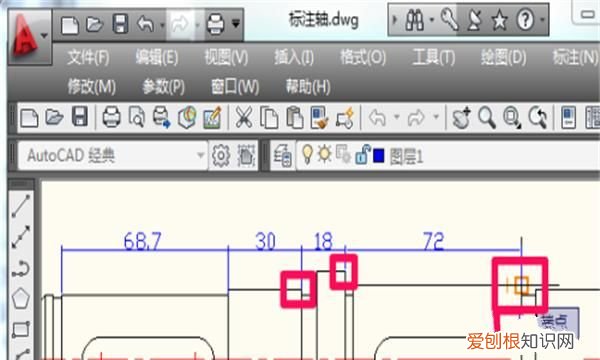Expand the quick access toolbar customize arrow

click(236, 24)
